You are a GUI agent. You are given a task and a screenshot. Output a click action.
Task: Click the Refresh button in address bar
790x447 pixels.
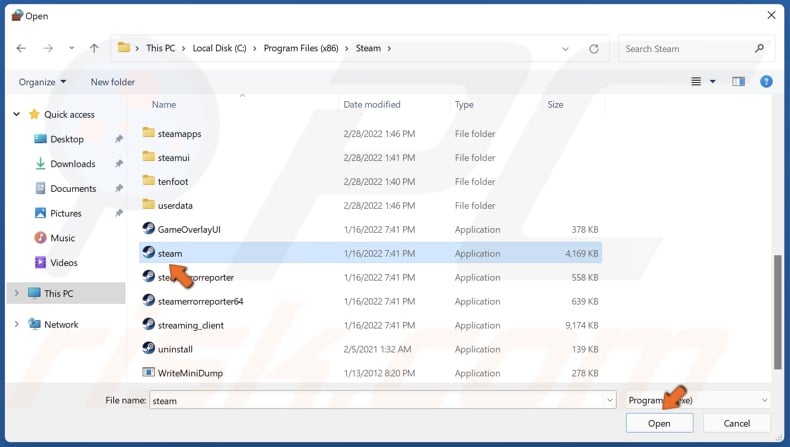coord(594,48)
